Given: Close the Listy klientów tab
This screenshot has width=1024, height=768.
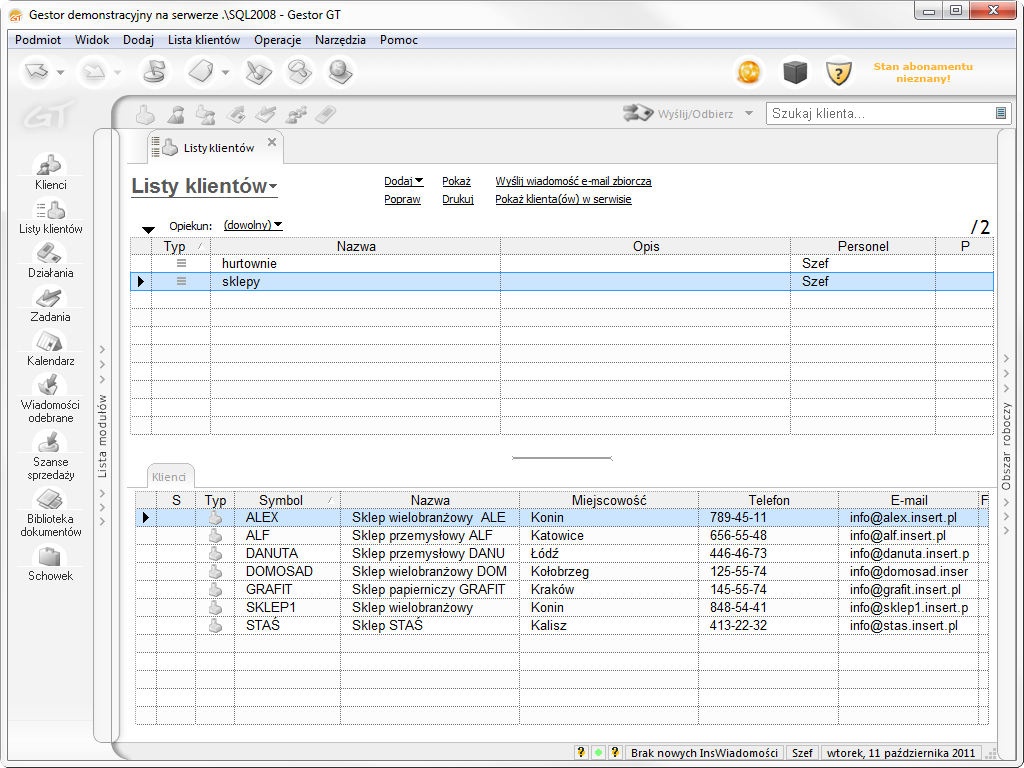Looking at the screenshot, I should (271, 143).
